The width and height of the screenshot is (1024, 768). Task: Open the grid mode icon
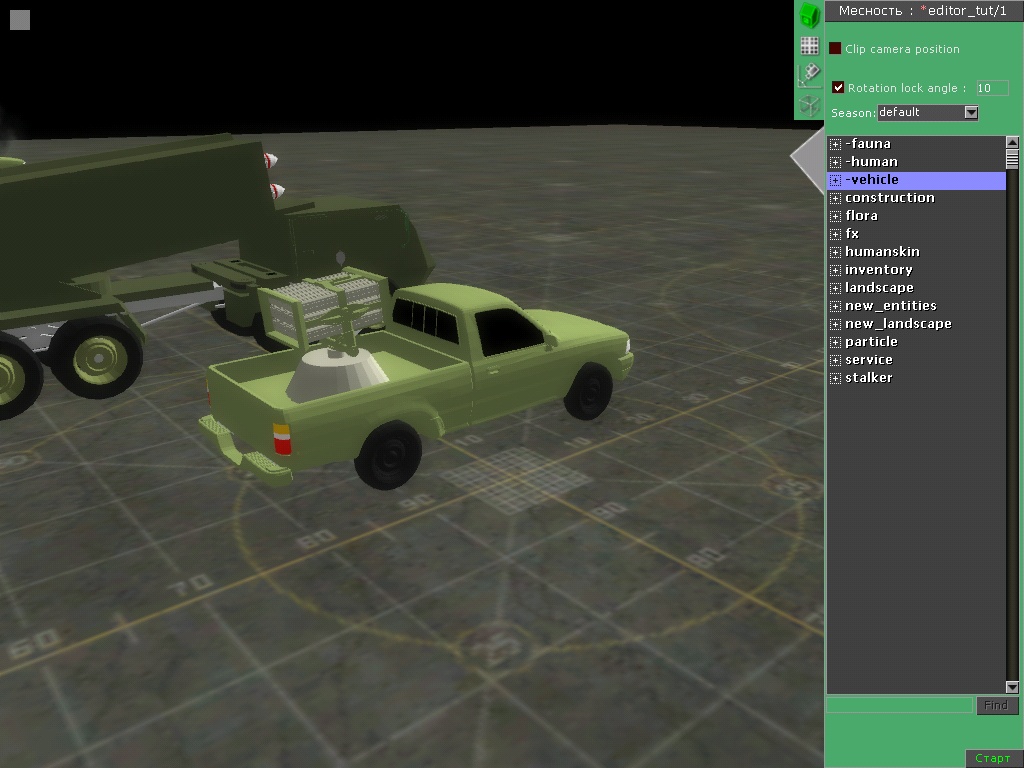click(809, 46)
